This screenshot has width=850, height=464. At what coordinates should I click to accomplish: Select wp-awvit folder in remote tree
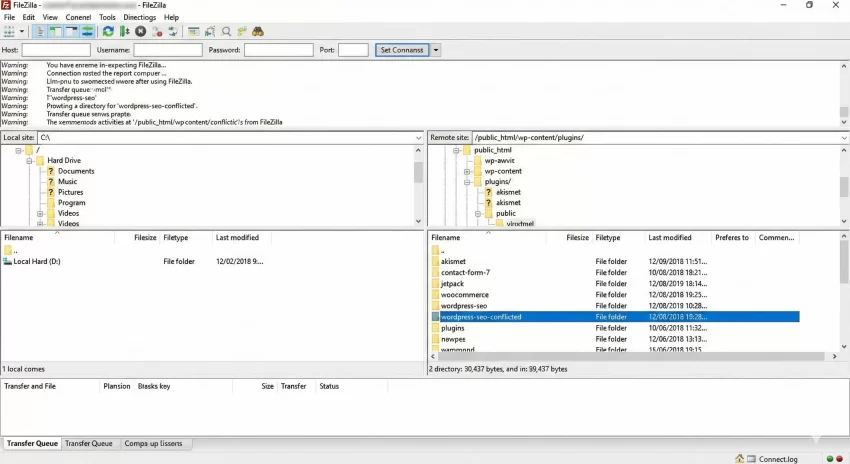pos(499,161)
